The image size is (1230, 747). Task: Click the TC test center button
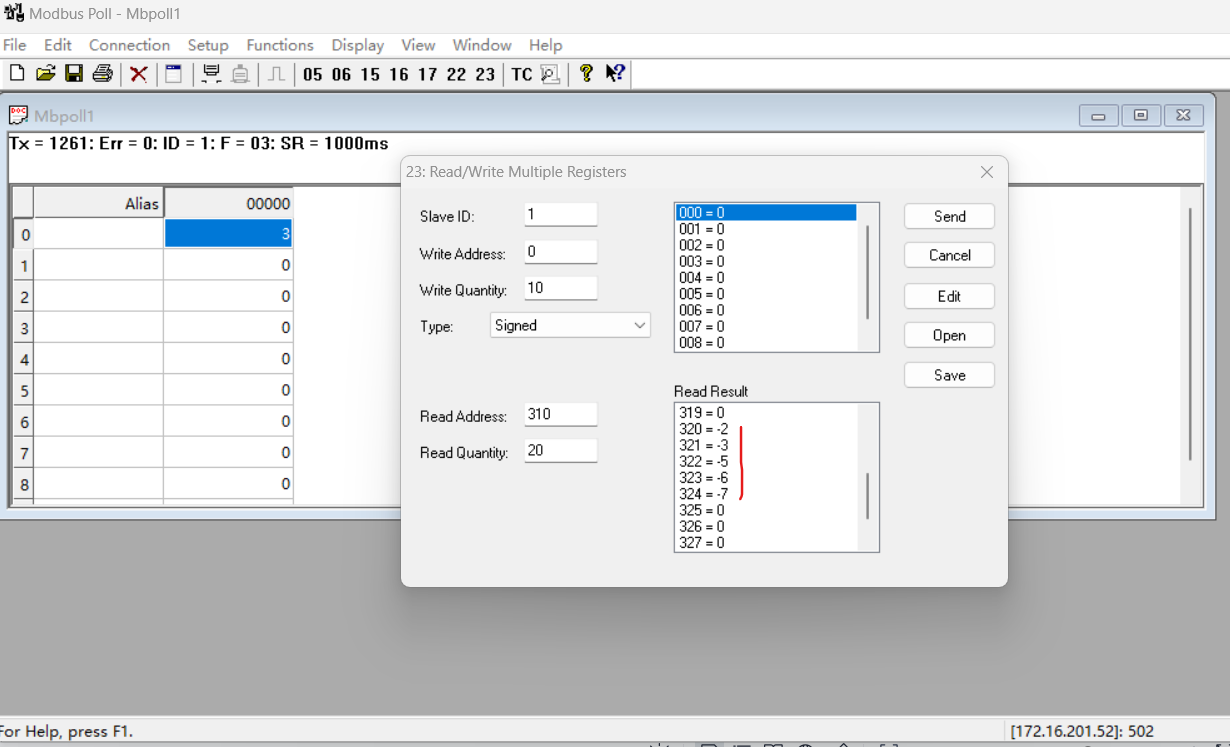point(522,74)
